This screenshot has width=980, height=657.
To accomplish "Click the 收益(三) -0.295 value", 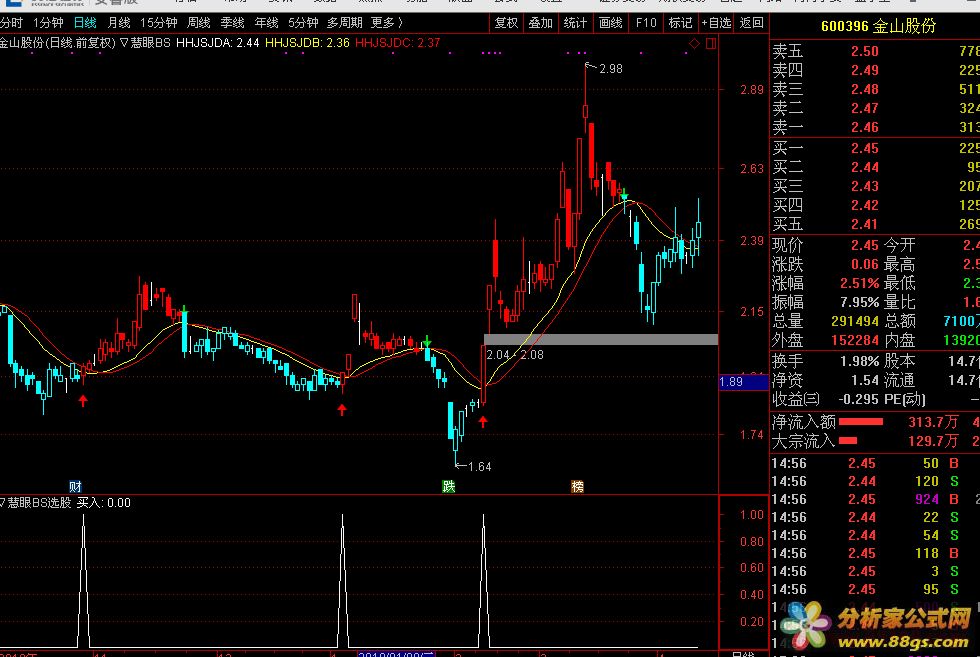I will click(x=859, y=399).
